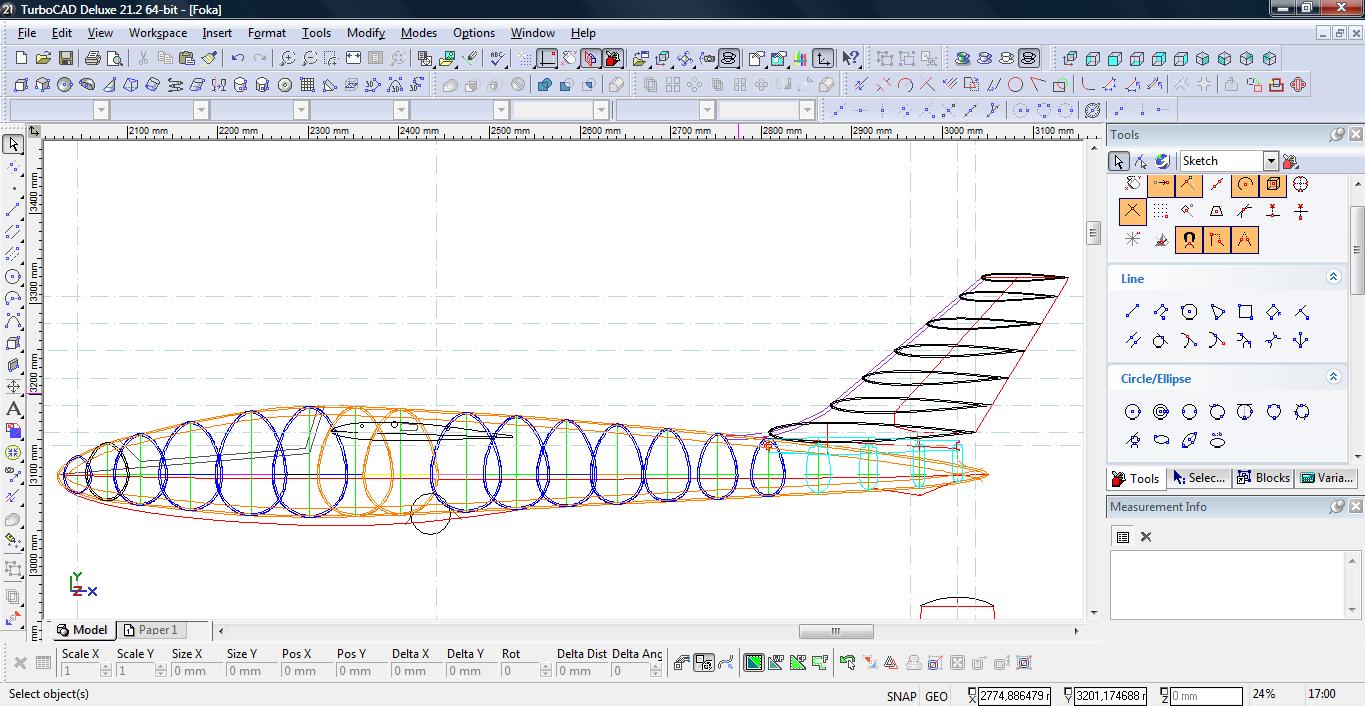
Task: Click the Save (floppy disk) icon
Action: pos(65,59)
